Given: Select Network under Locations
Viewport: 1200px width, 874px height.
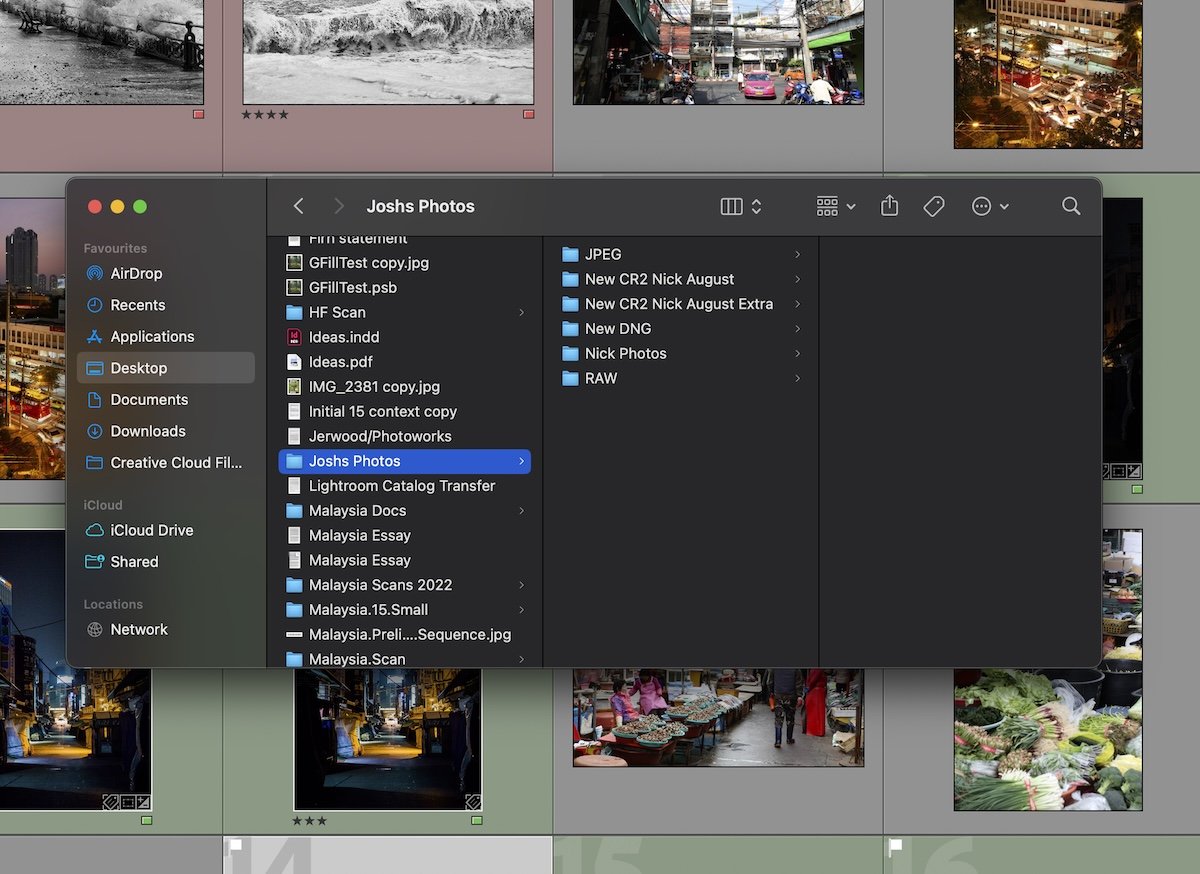Looking at the screenshot, I should tap(139, 629).
